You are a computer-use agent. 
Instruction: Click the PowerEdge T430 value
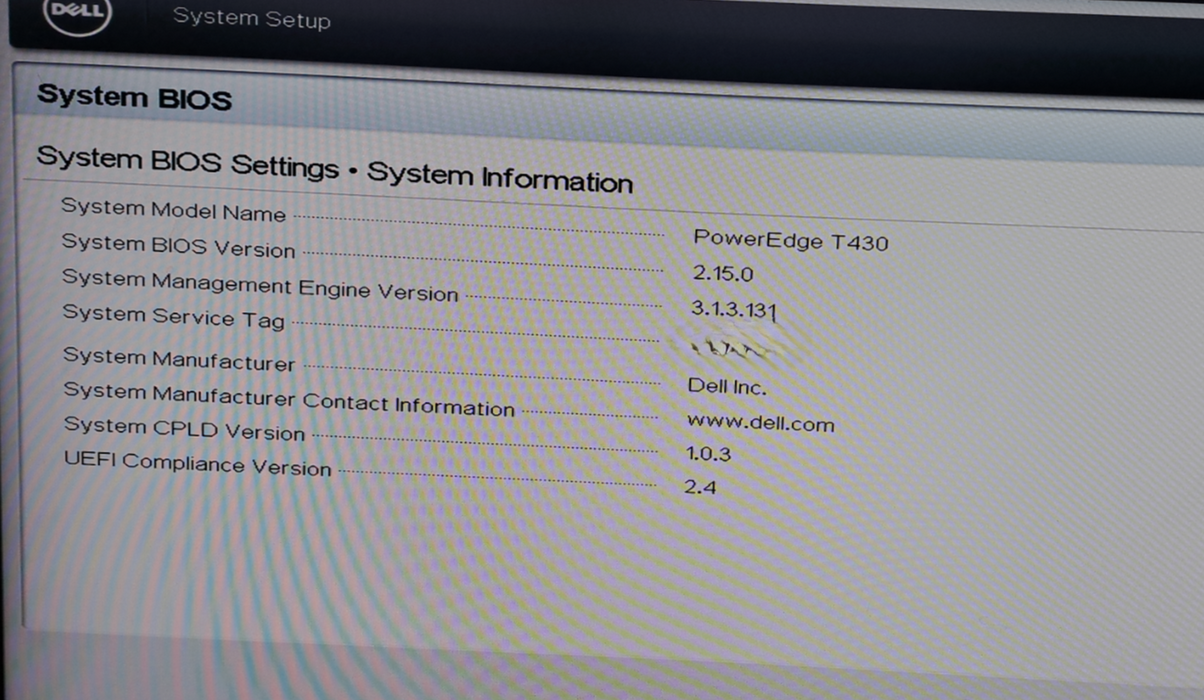click(x=790, y=240)
